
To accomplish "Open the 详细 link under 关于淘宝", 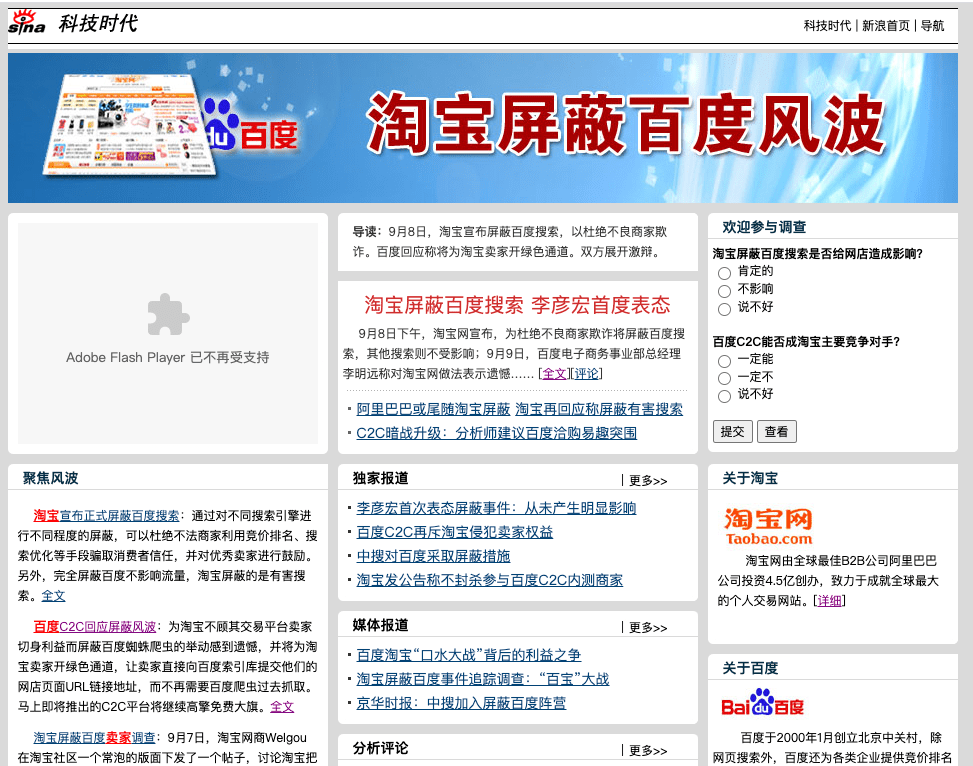I will click(830, 600).
